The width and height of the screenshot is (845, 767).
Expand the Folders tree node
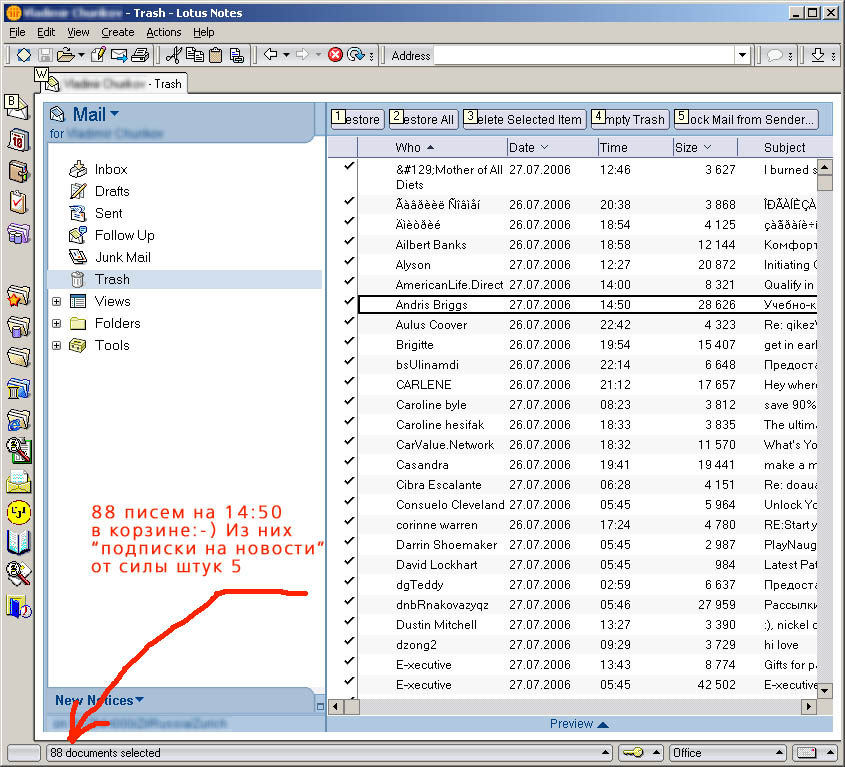tap(57, 323)
